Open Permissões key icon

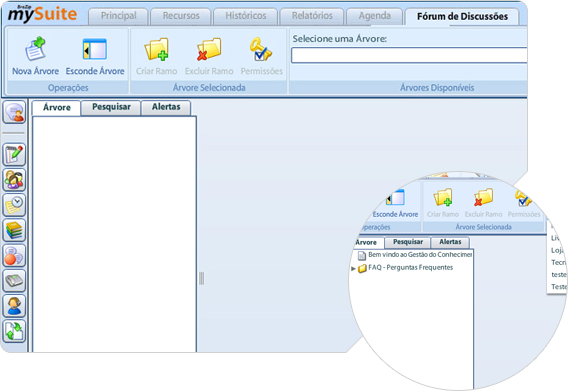coord(260,49)
